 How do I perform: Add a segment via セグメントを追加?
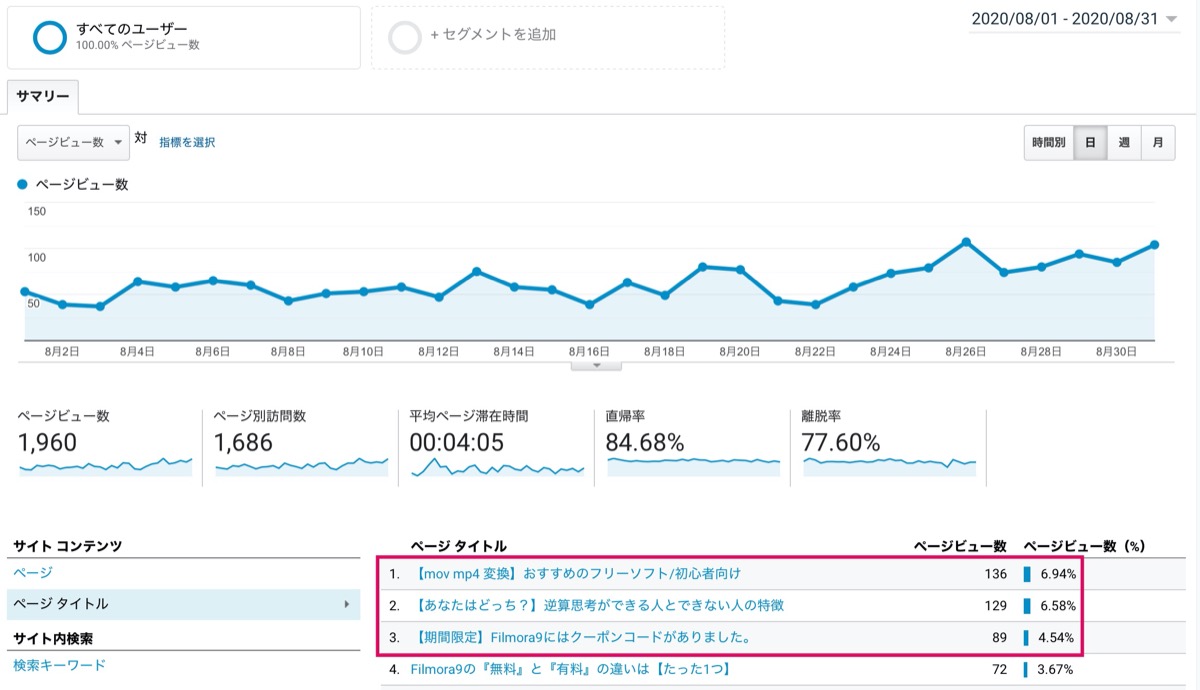[x=548, y=38]
